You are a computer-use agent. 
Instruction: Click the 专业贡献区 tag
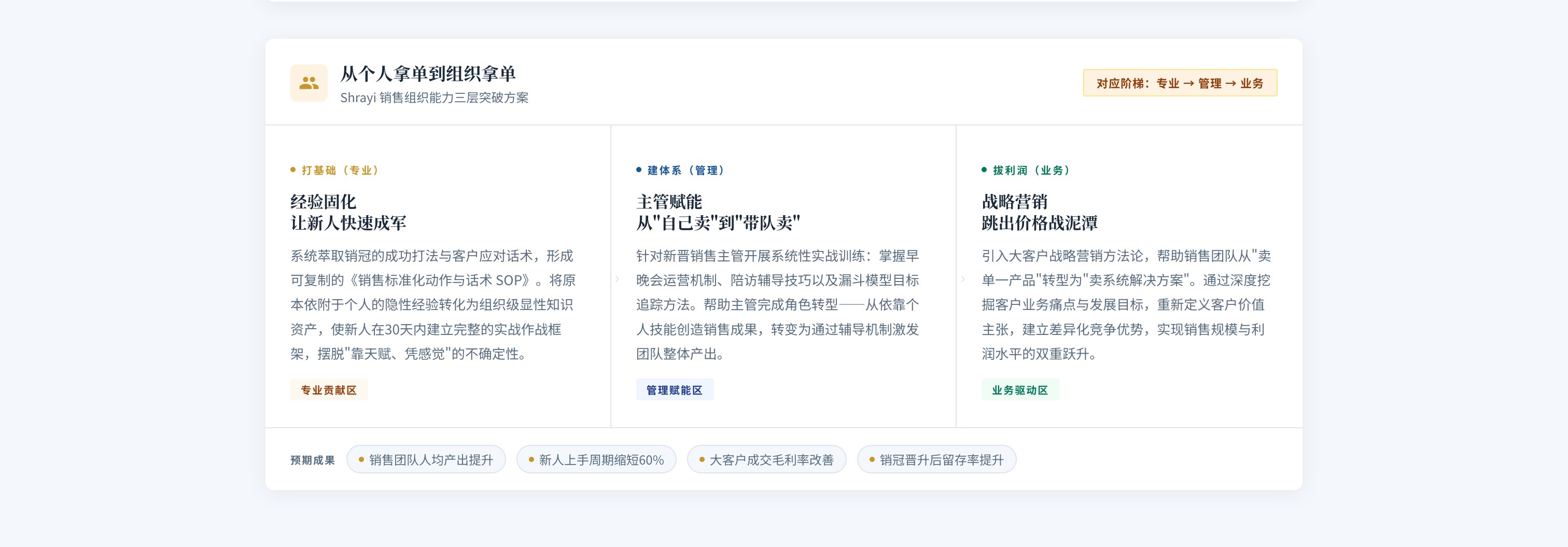coord(329,390)
